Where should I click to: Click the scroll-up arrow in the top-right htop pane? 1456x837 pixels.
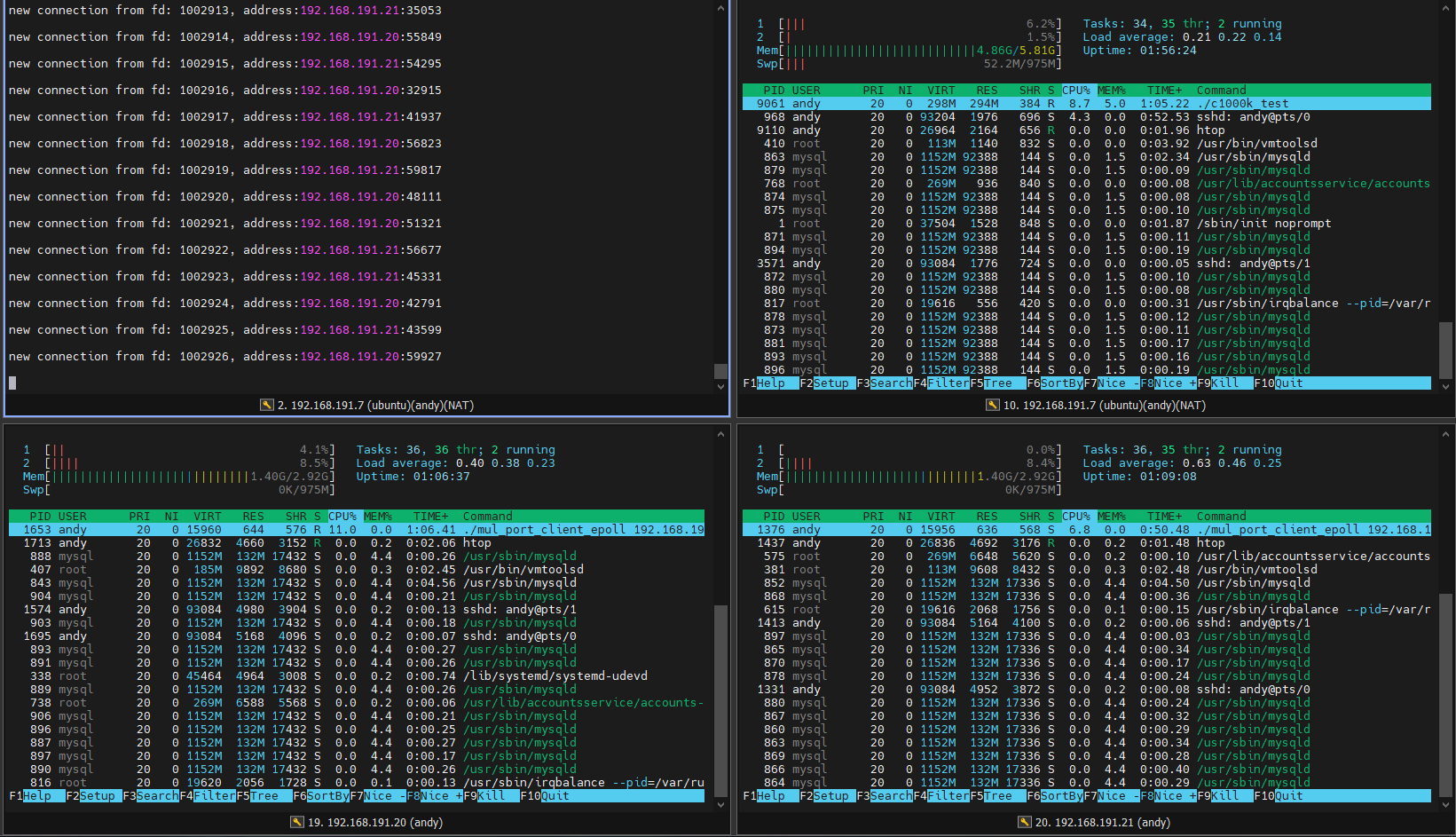[1446, 8]
